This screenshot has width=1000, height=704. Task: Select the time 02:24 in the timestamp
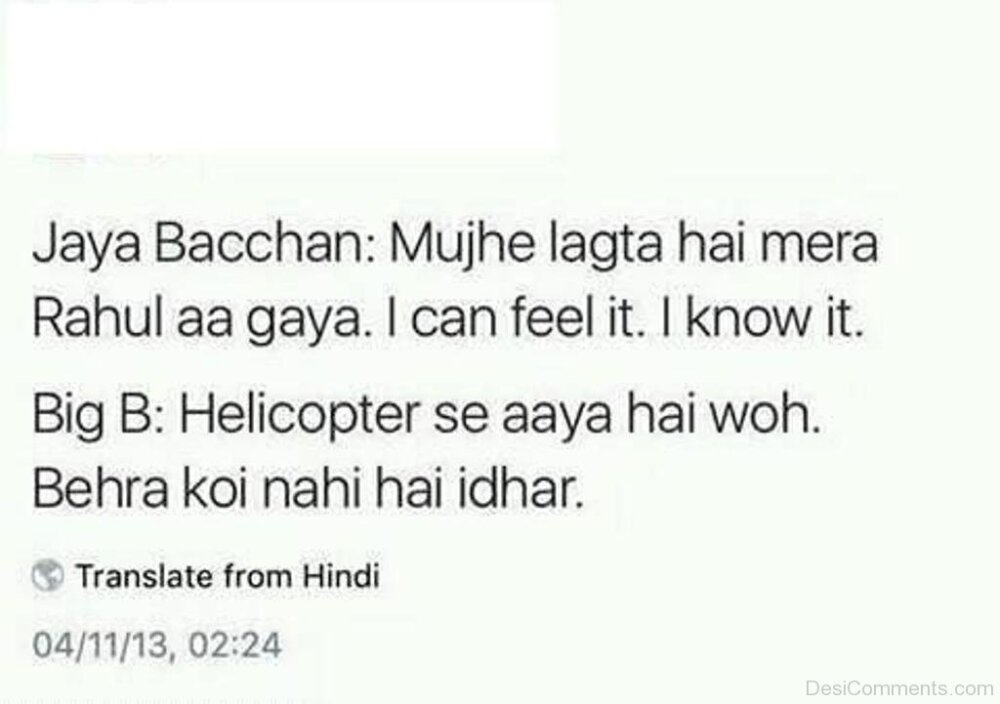click(x=234, y=645)
